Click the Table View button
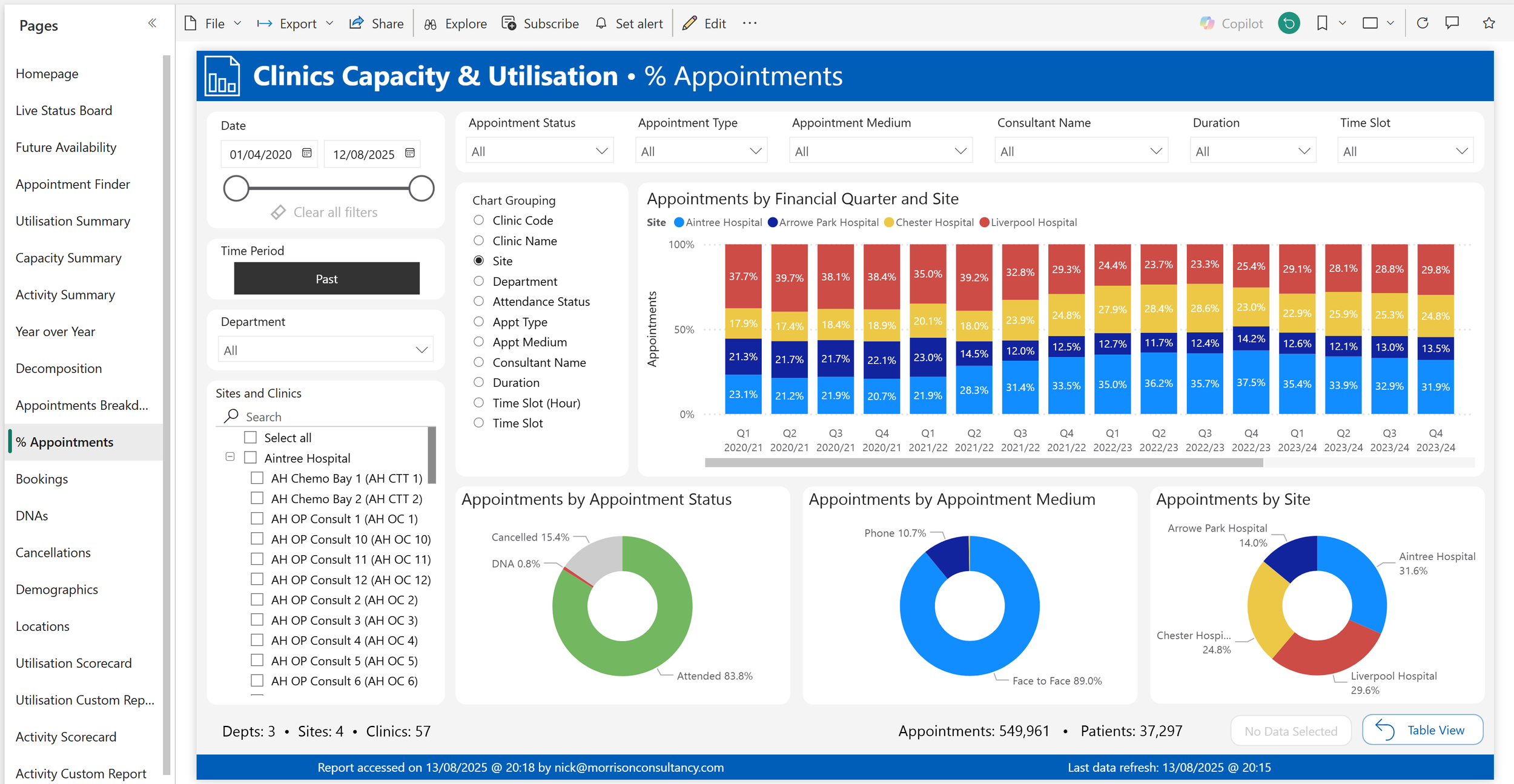 [x=1422, y=730]
